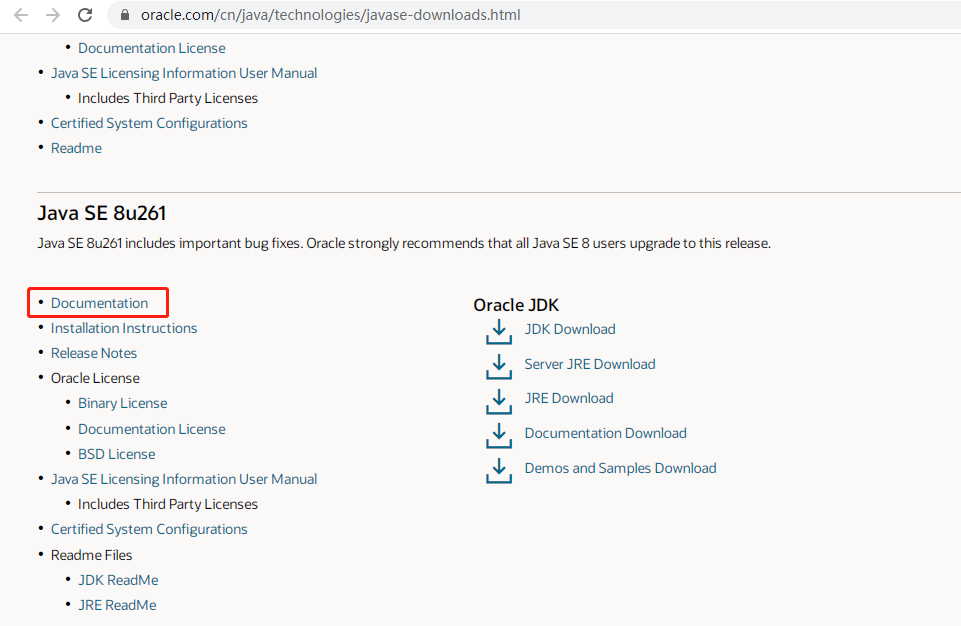Viewport: 961px width, 626px height.
Task: Click the Demos and Samples download icon
Action: pyautogui.click(x=499, y=470)
